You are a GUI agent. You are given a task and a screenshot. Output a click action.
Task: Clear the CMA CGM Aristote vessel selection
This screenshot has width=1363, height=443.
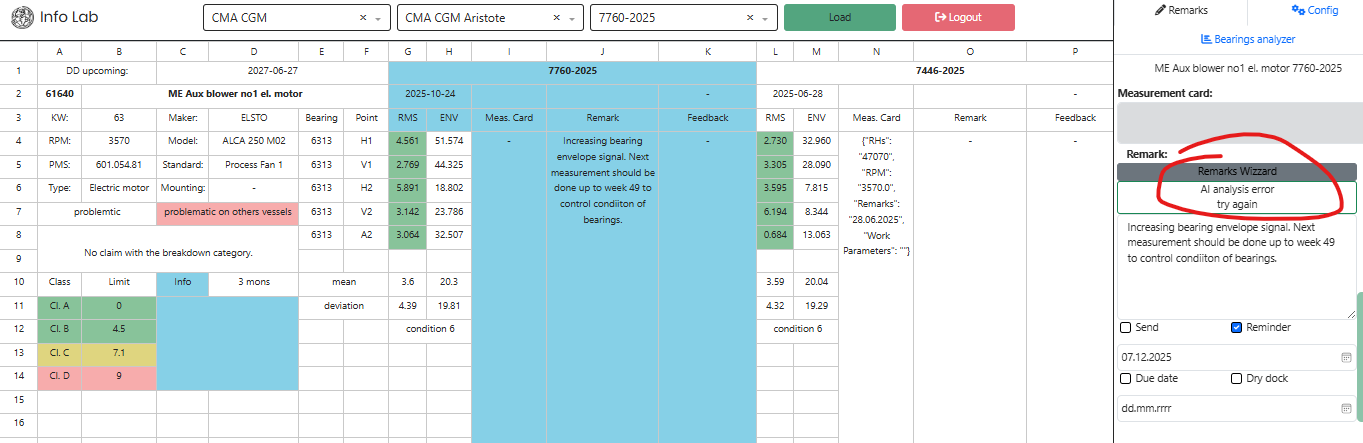click(557, 18)
